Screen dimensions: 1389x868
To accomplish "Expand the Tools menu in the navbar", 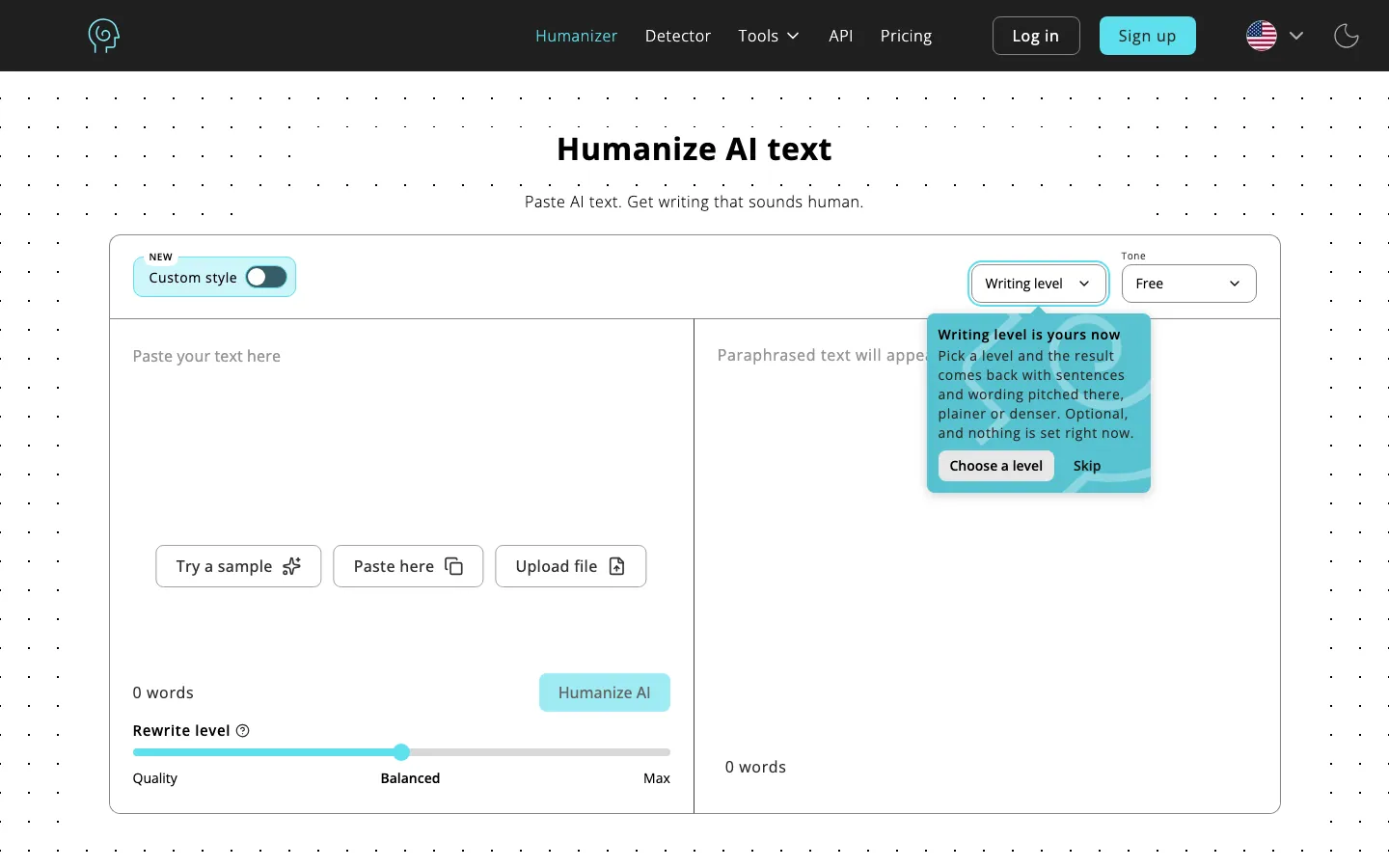I will tap(769, 36).
